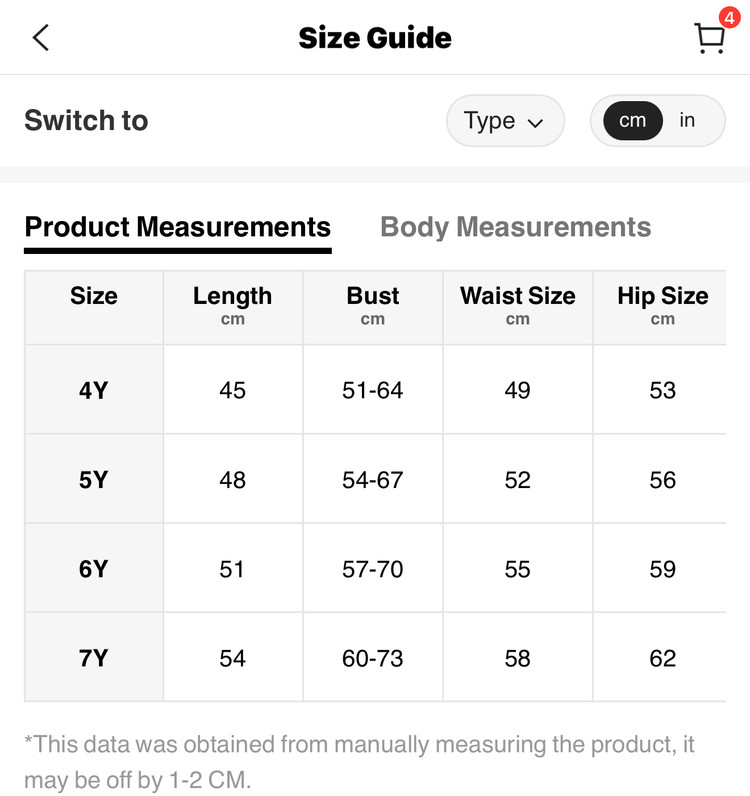Click the Length column header
Screen dimensions: 750x796
(x=233, y=308)
